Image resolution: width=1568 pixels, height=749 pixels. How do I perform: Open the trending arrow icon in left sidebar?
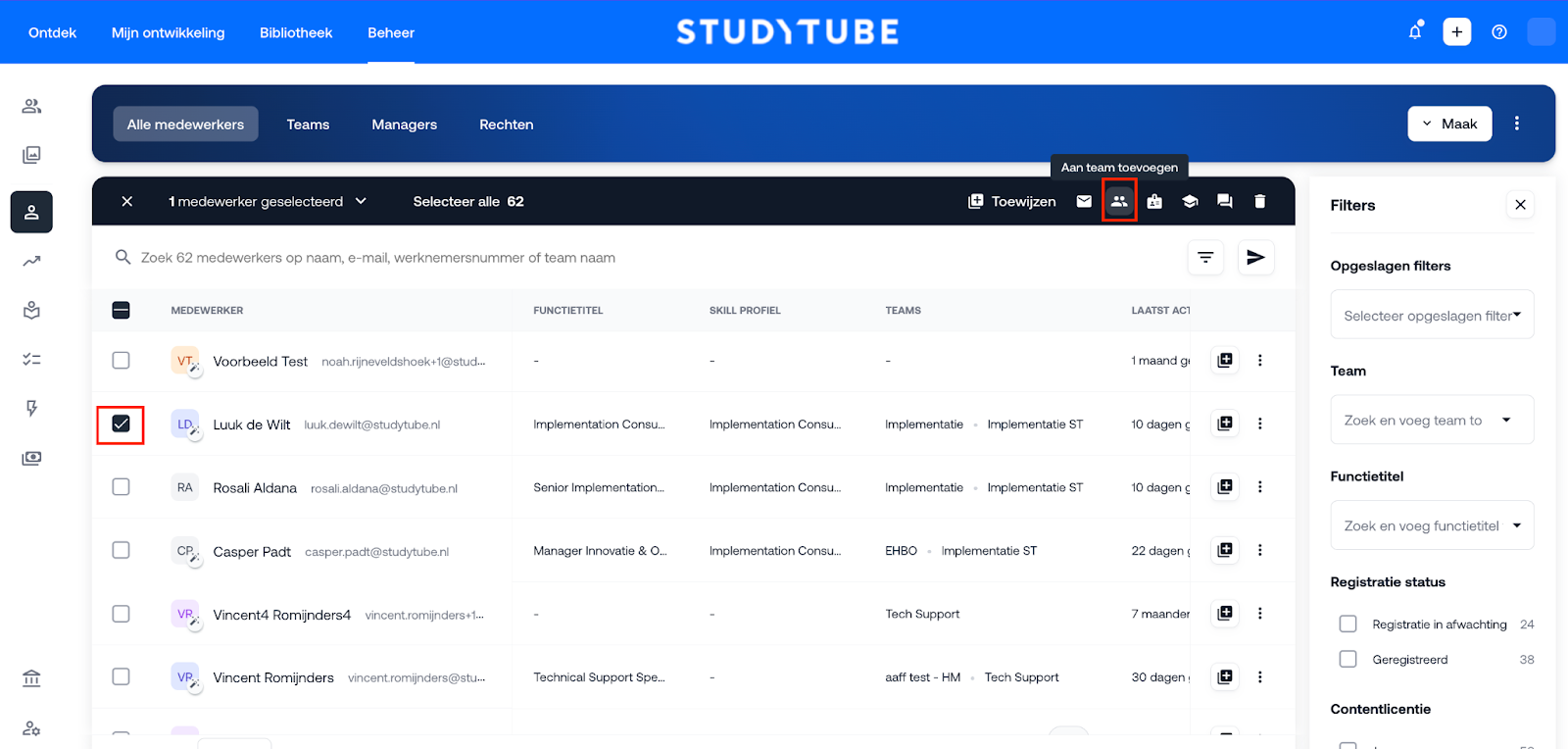31,261
